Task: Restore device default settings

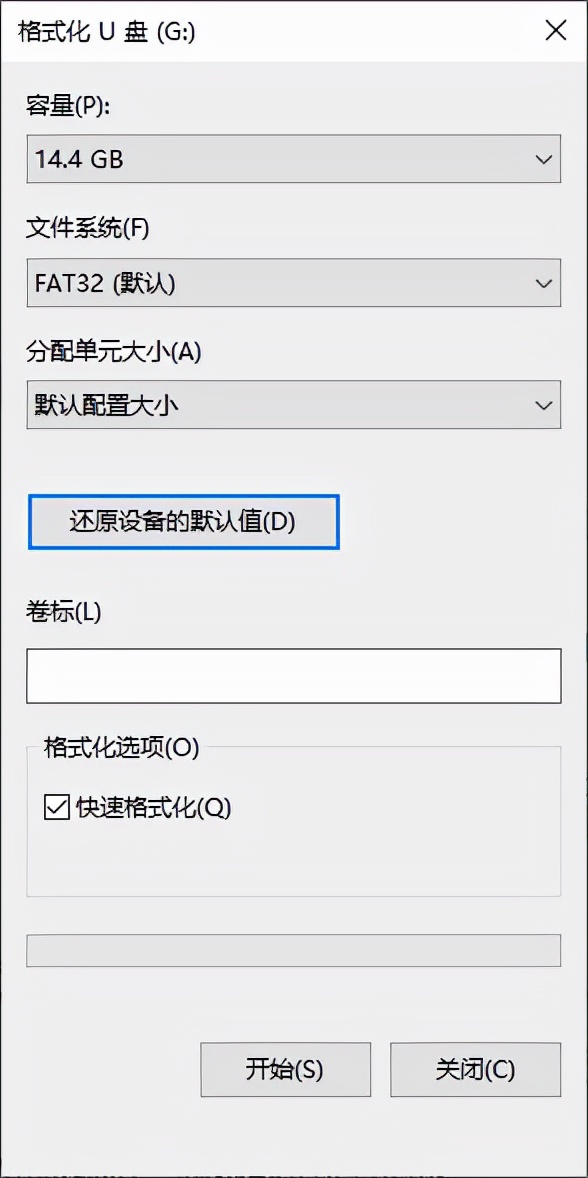Action: [183, 522]
